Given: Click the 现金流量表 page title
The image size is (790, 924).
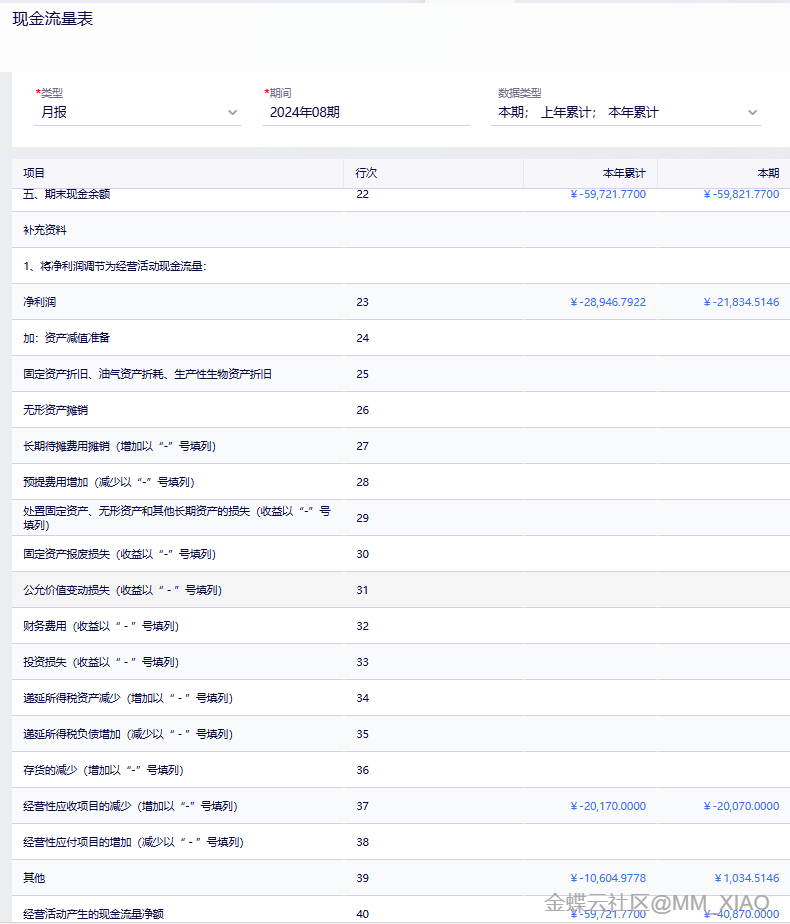Looking at the screenshot, I should (52, 19).
